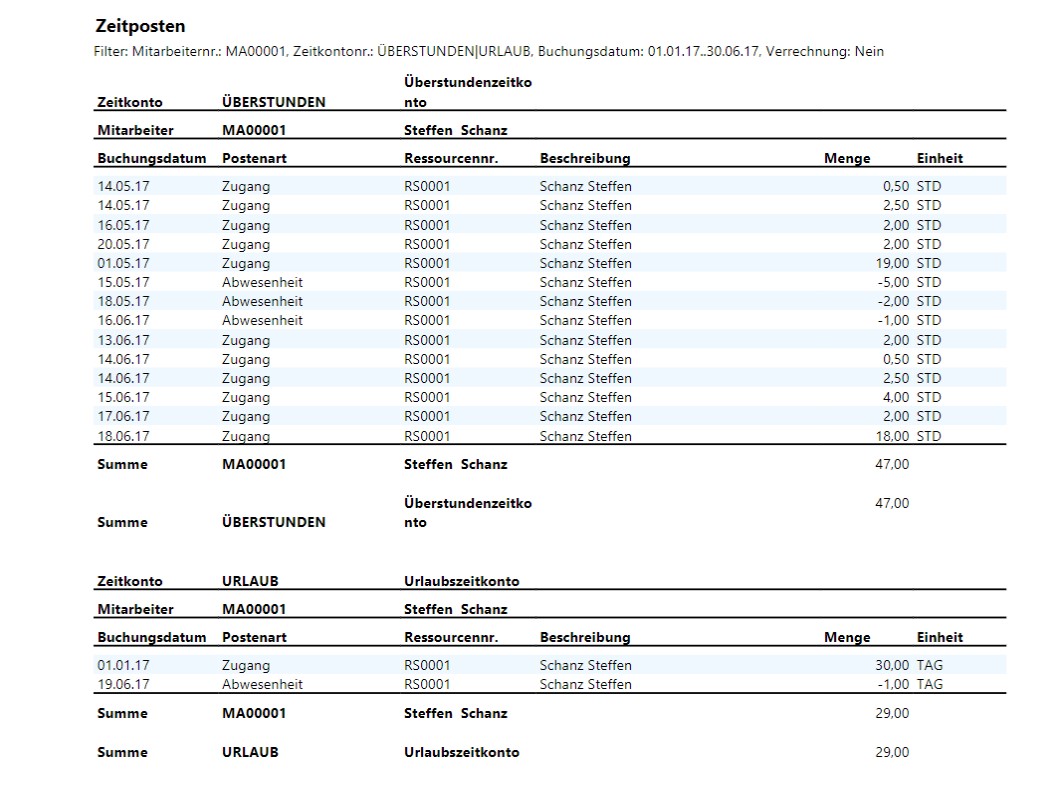The width and height of the screenshot is (1055, 810).
Task: Select Einheit column header in the URLAUB table
Action: [x=939, y=637]
